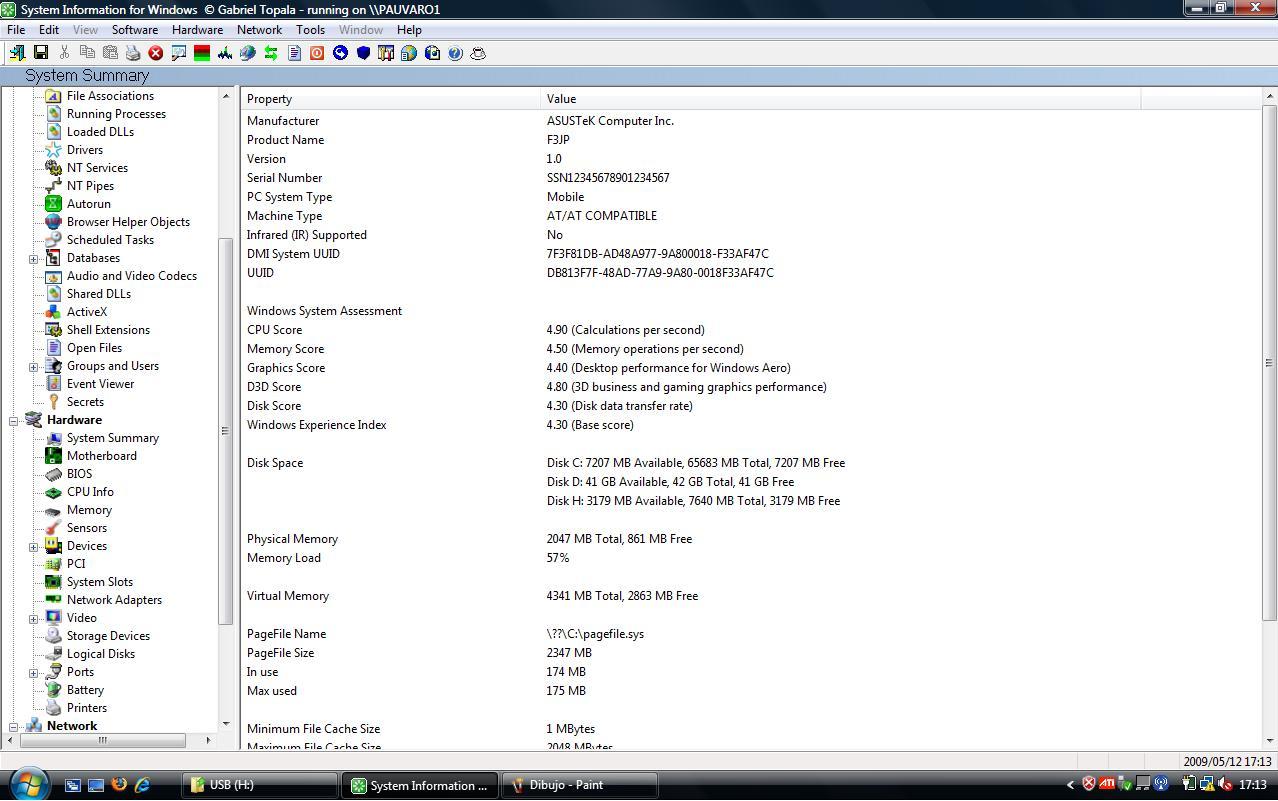The image size is (1278, 801).
Task: Sort by the Property column header
Action: click(391, 99)
